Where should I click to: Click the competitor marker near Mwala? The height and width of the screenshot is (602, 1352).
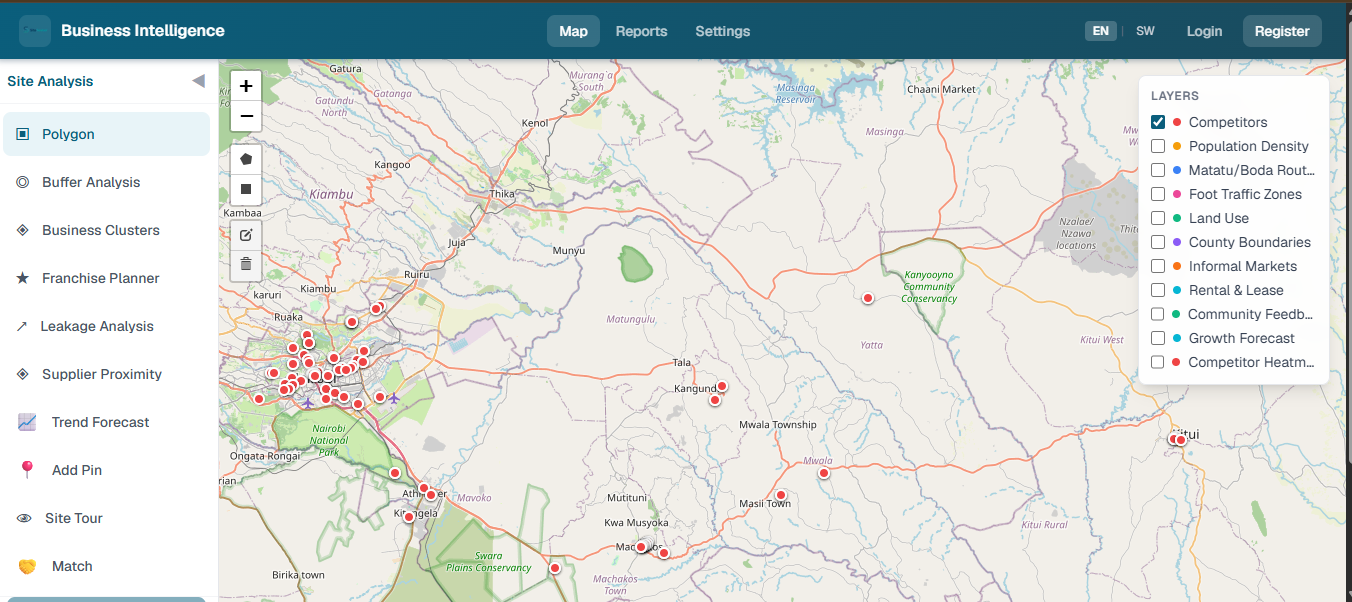click(824, 473)
